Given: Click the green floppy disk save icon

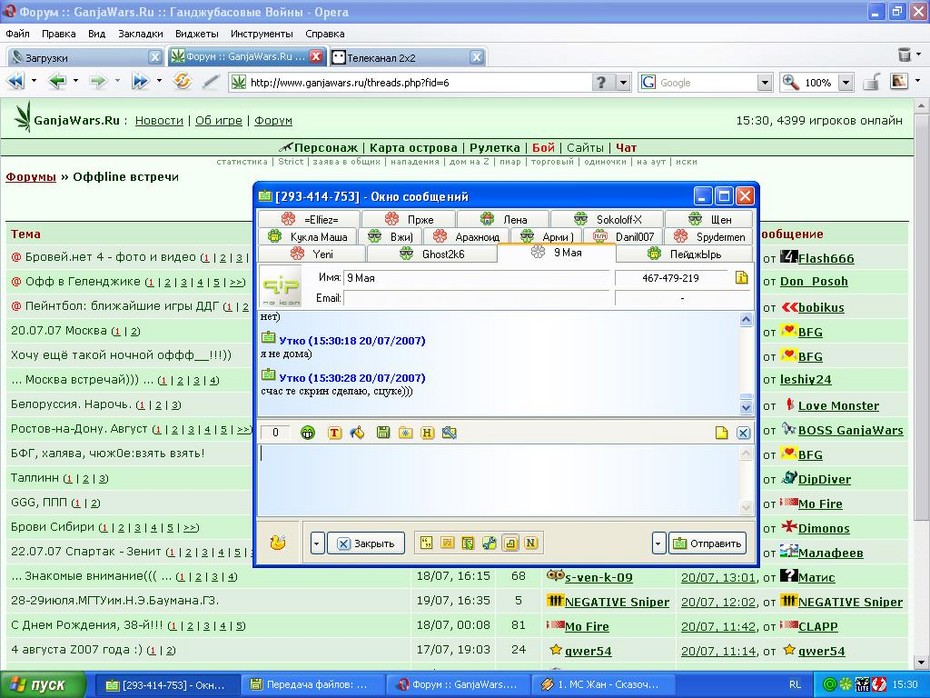Looking at the screenshot, I should click(383, 432).
